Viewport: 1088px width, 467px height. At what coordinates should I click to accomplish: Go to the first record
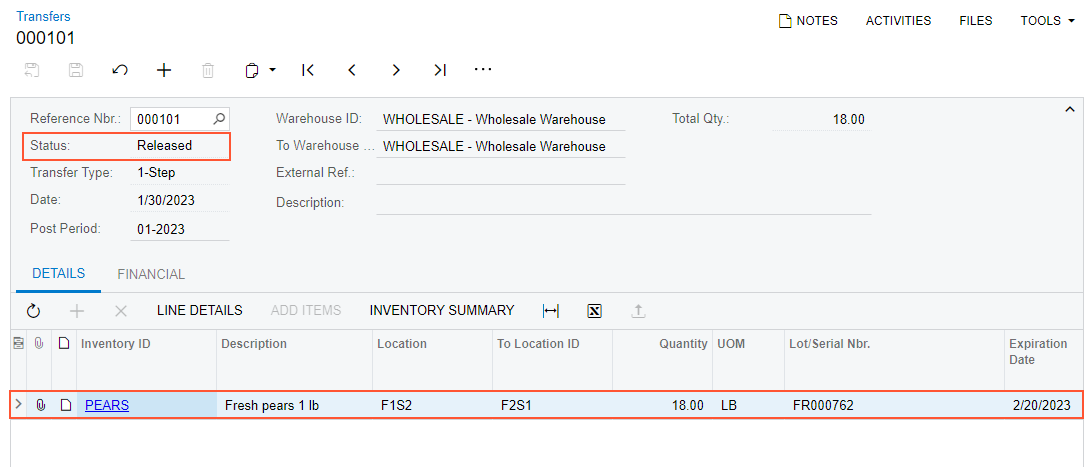pos(308,70)
